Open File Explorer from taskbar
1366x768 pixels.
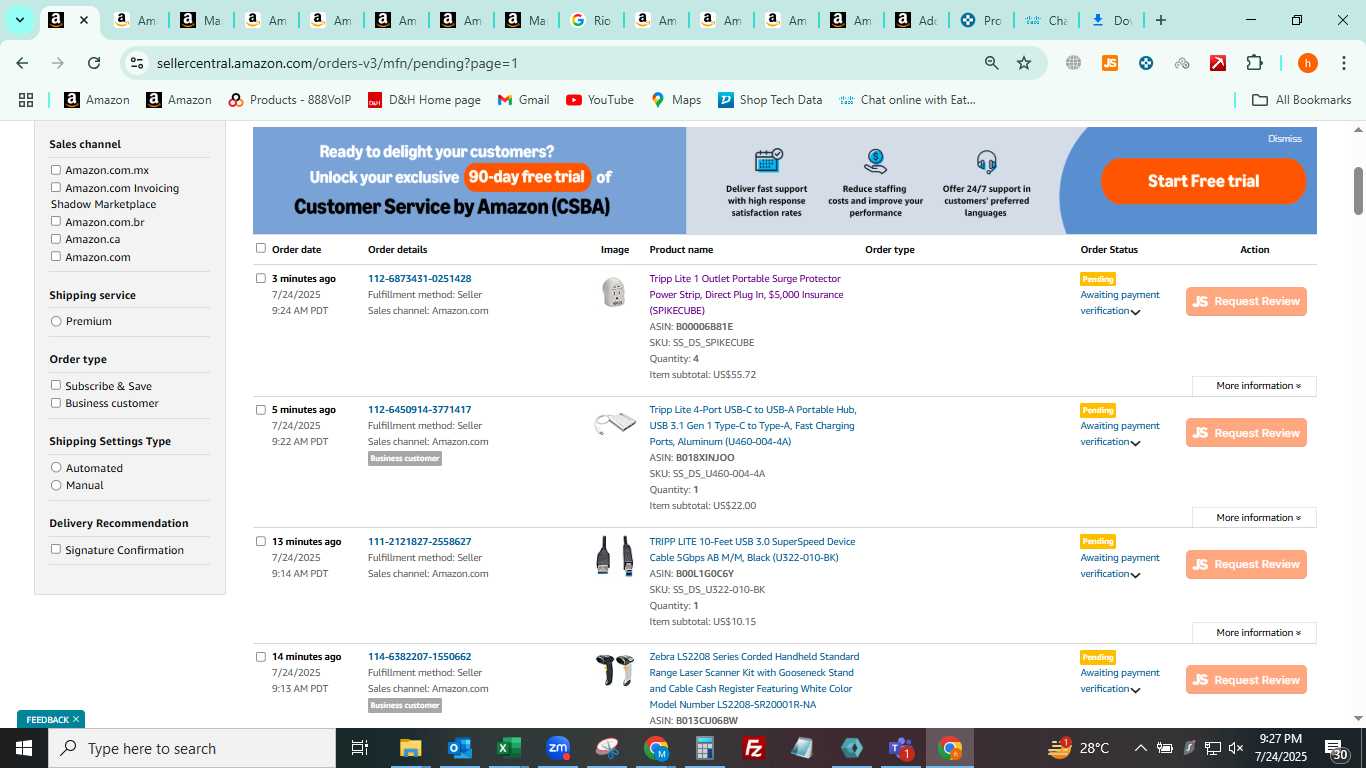click(410, 748)
